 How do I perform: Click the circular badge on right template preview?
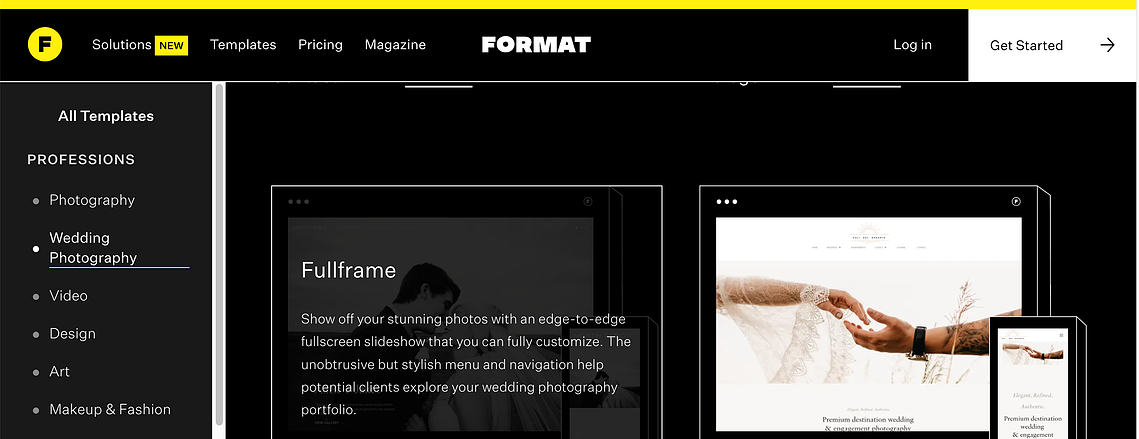click(1016, 202)
